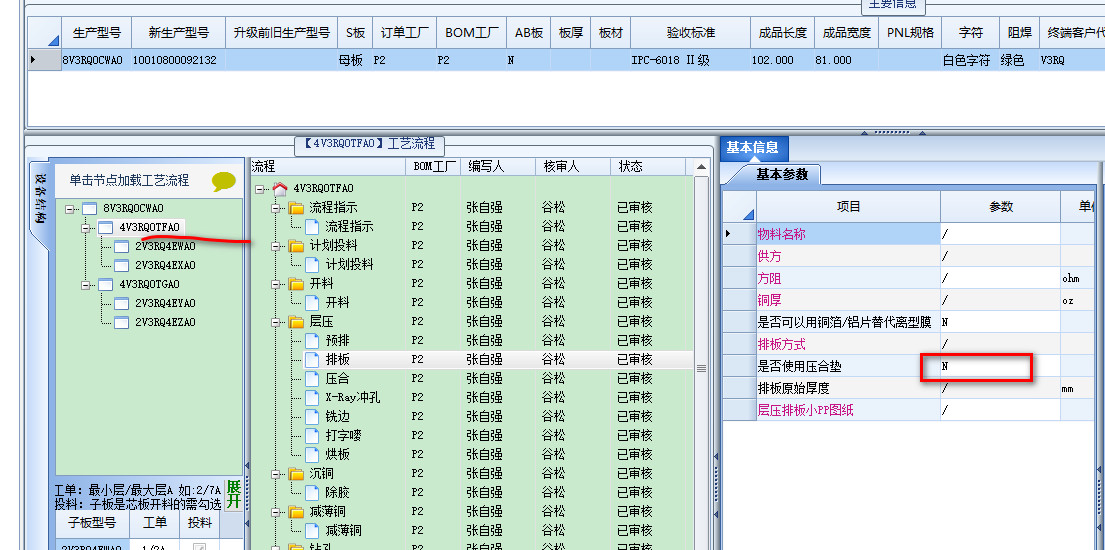Click the 计划投料 folder icon
This screenshot has width=1105, height=550.
tap(296, 245)
